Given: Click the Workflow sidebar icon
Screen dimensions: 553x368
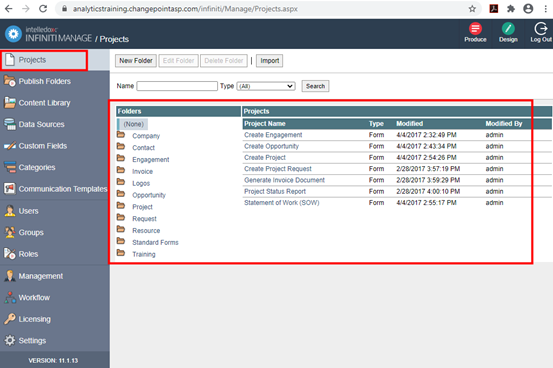Looking at the screenshot, I should (10, 297).
